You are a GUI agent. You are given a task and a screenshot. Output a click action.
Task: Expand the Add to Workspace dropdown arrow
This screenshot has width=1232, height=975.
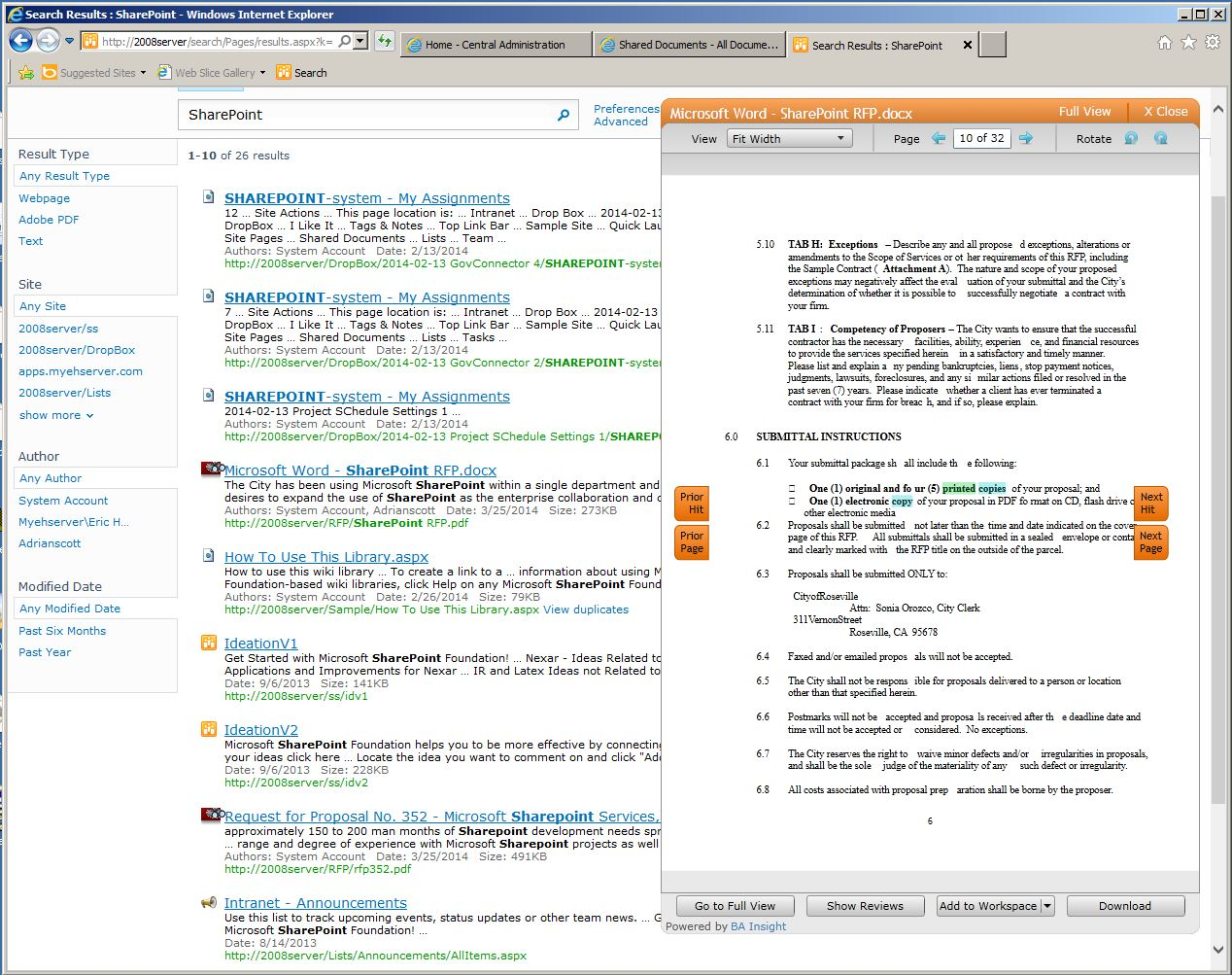coord(1047,906)
